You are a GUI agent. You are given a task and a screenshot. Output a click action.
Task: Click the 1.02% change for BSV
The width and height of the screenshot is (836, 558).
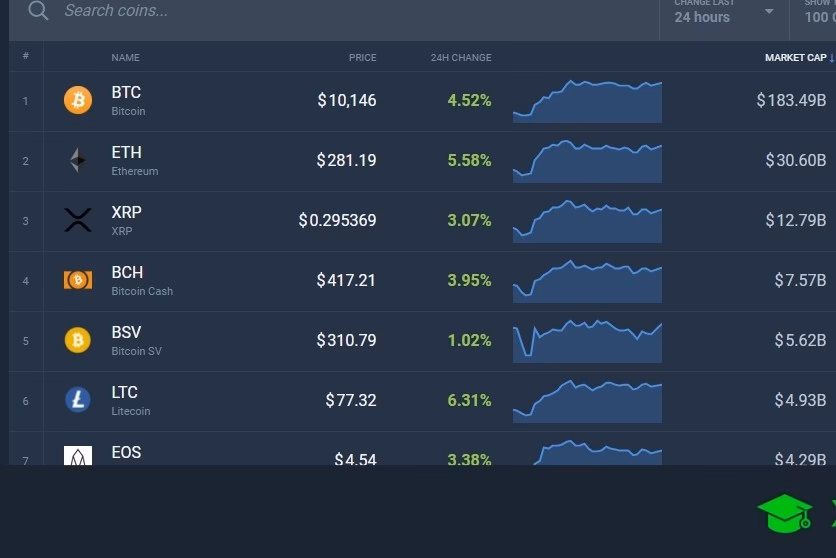[x=469, y=340]
